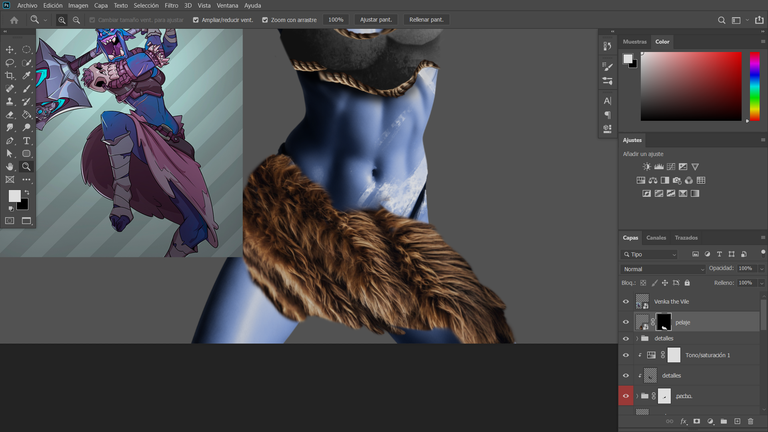The width and height of the screenshot is (768, 432).
Task: Switch to the Canales tab
Action: pos(656,238)
